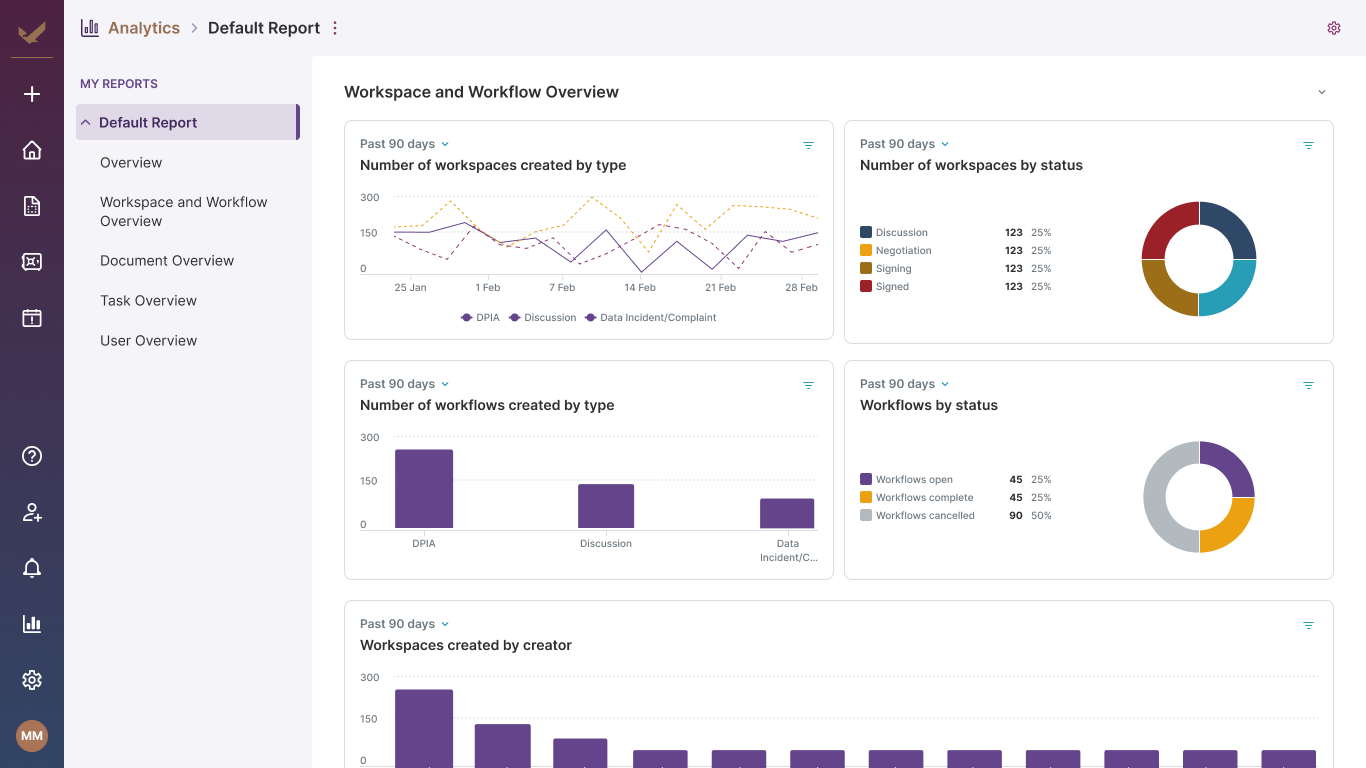The width and height of the screenshot is (1366, 768).
Task: Click the Discussion navy color swatch
Action: pos(866,232)
